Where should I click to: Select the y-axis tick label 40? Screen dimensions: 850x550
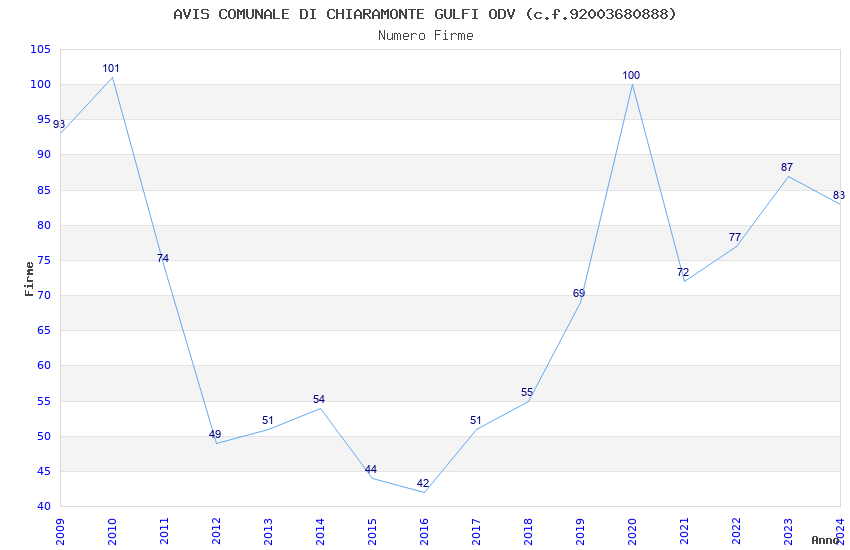point(44,507)
